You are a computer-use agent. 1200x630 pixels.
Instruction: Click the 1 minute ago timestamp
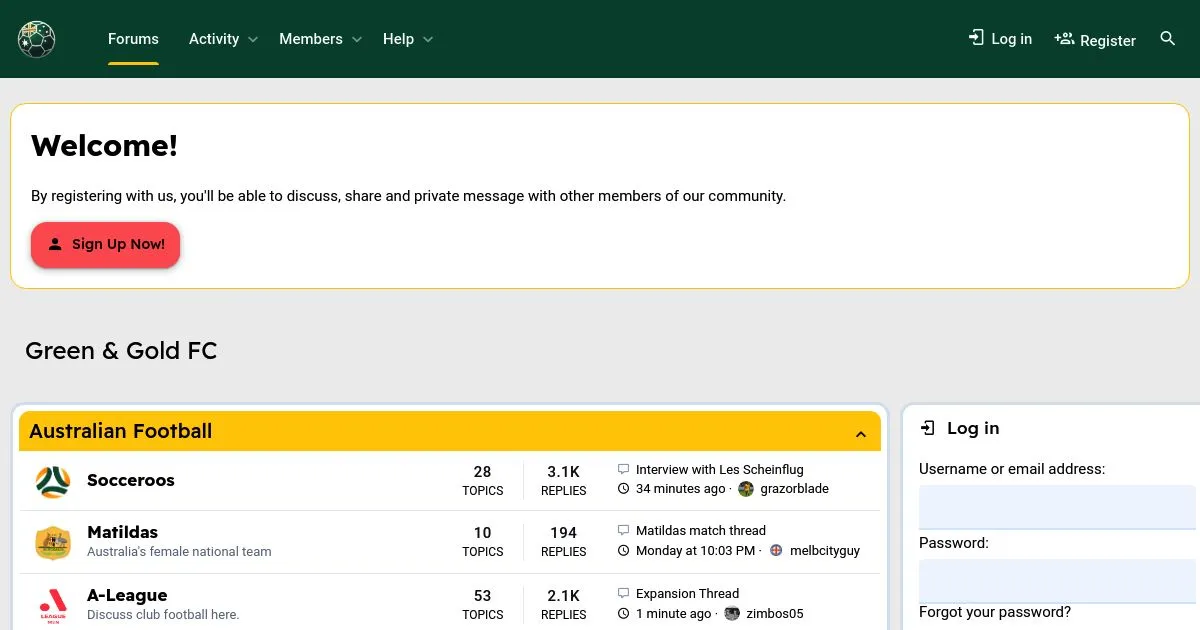coord(674,613)
